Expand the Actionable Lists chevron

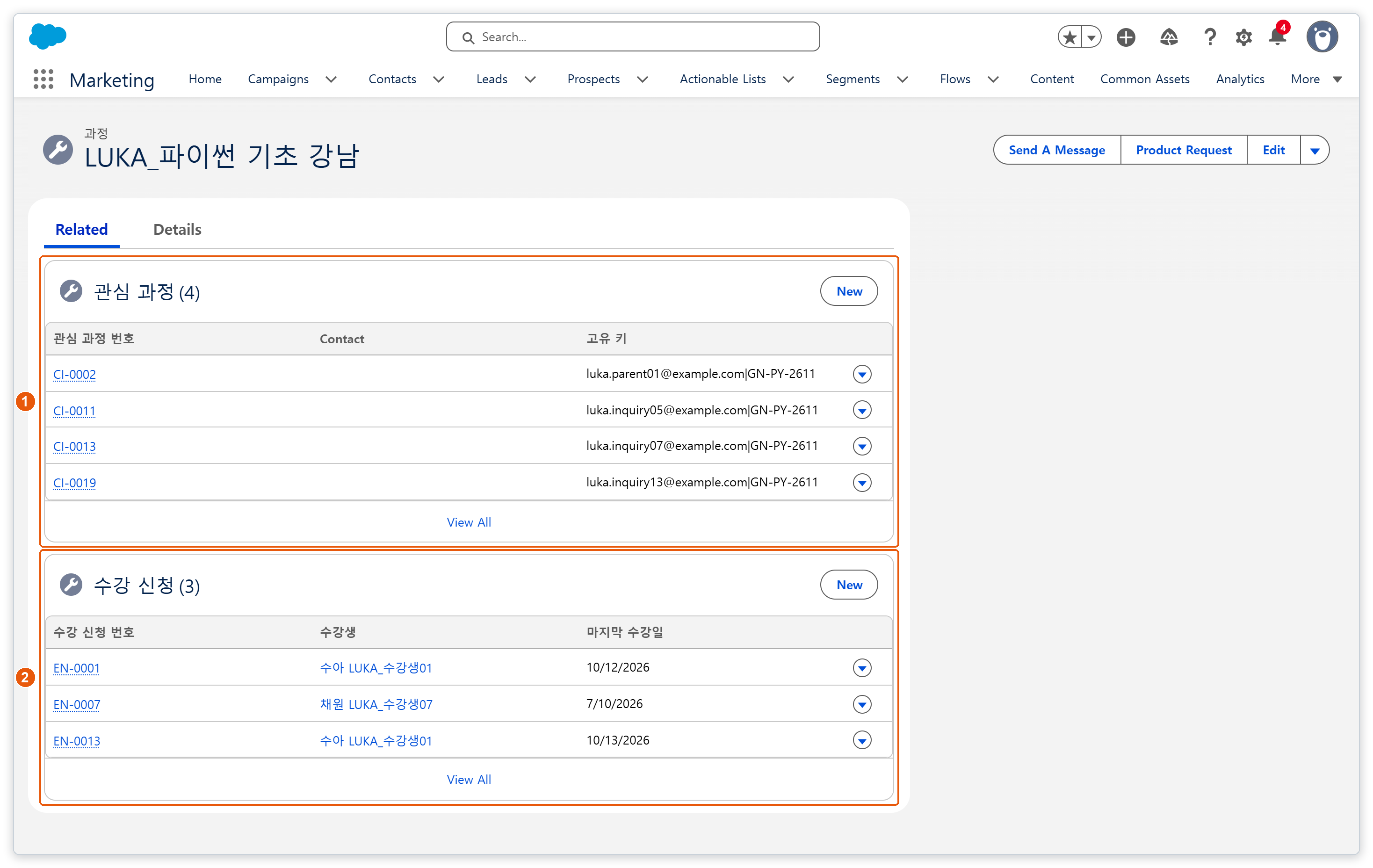[x=788, y=80]
